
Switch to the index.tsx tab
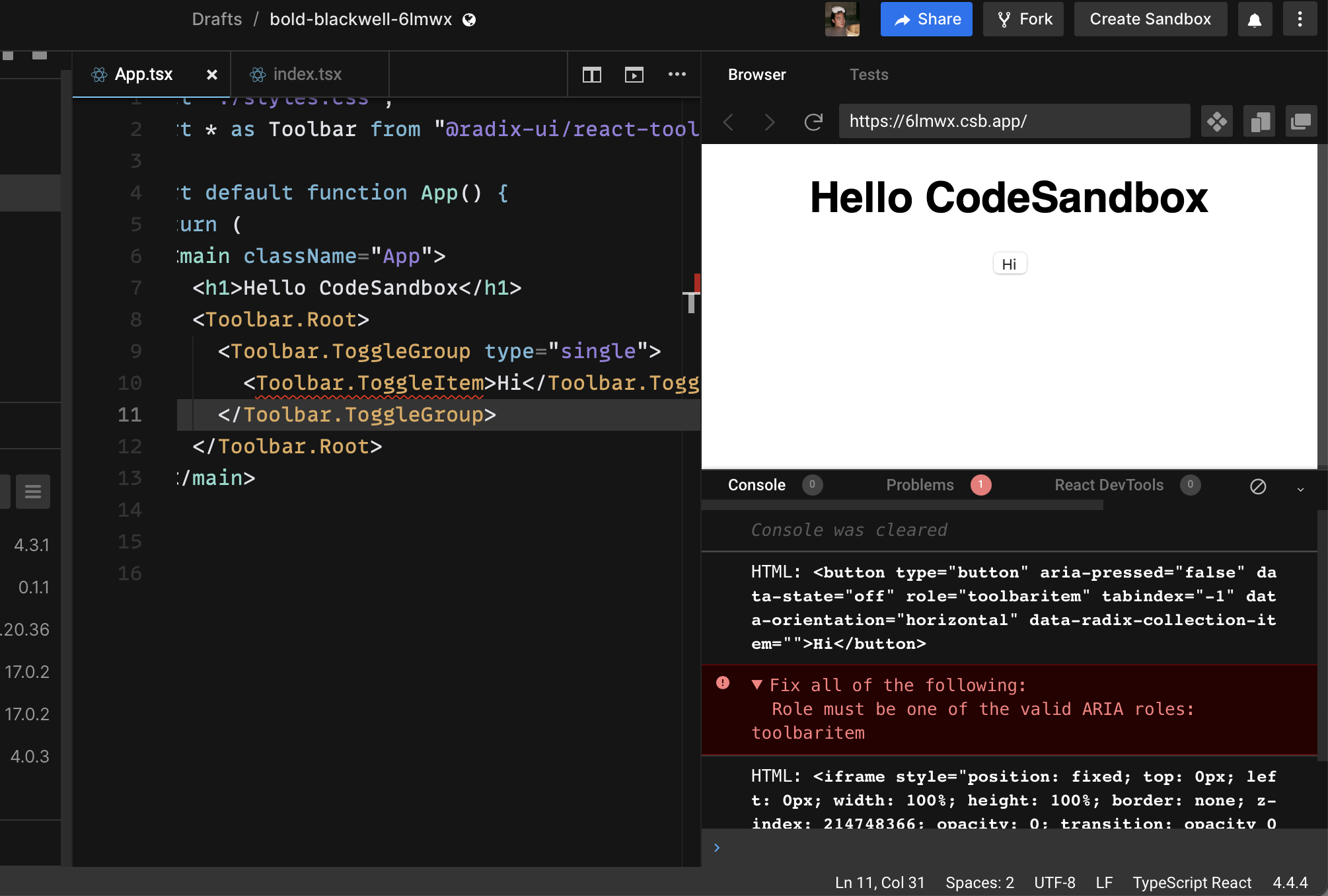tap(307, 74)
